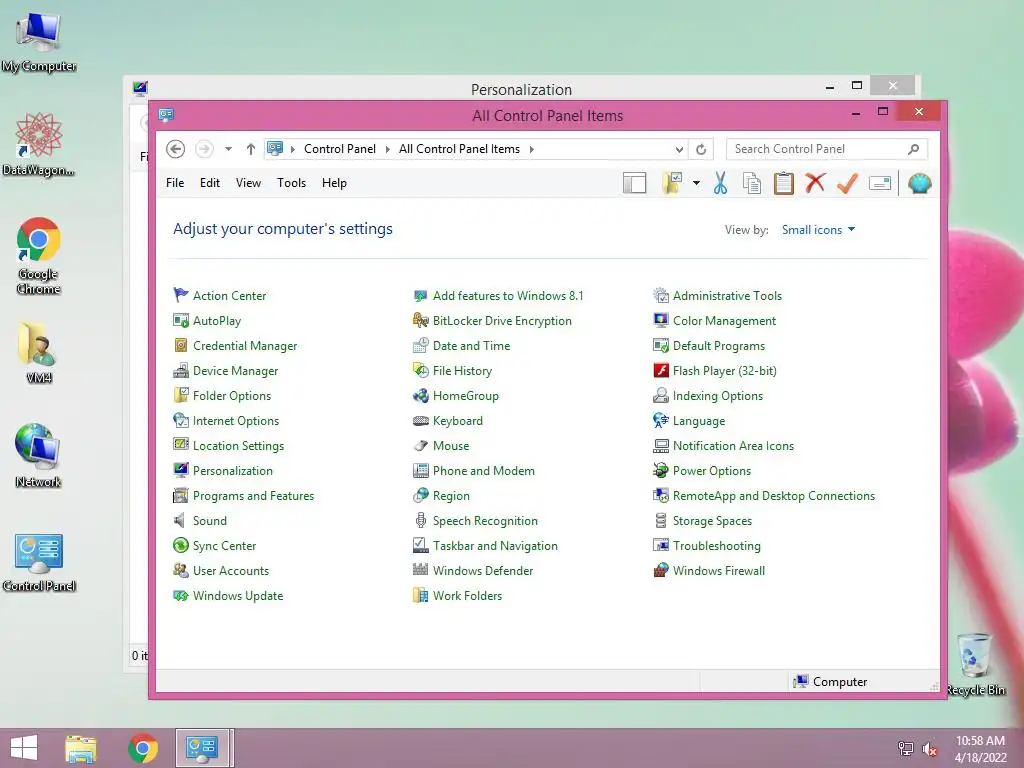Click the muted volume tray icon

coord(930,749)
